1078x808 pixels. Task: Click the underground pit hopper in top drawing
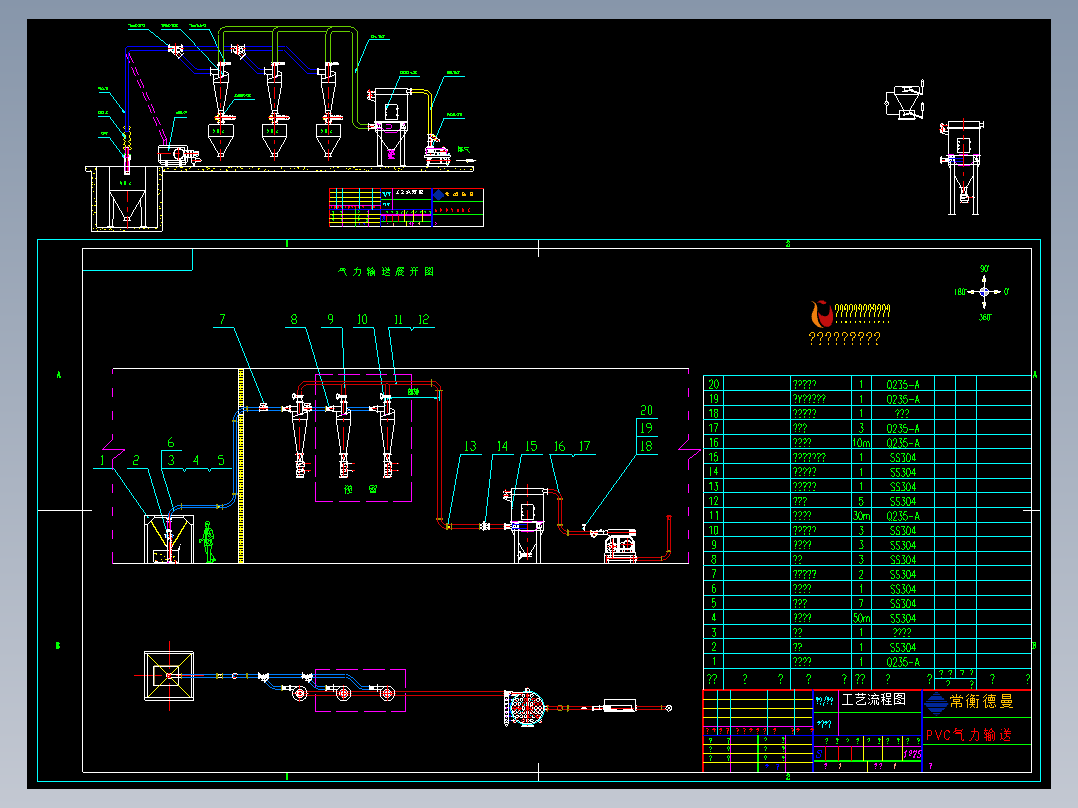tap(125, 199)
